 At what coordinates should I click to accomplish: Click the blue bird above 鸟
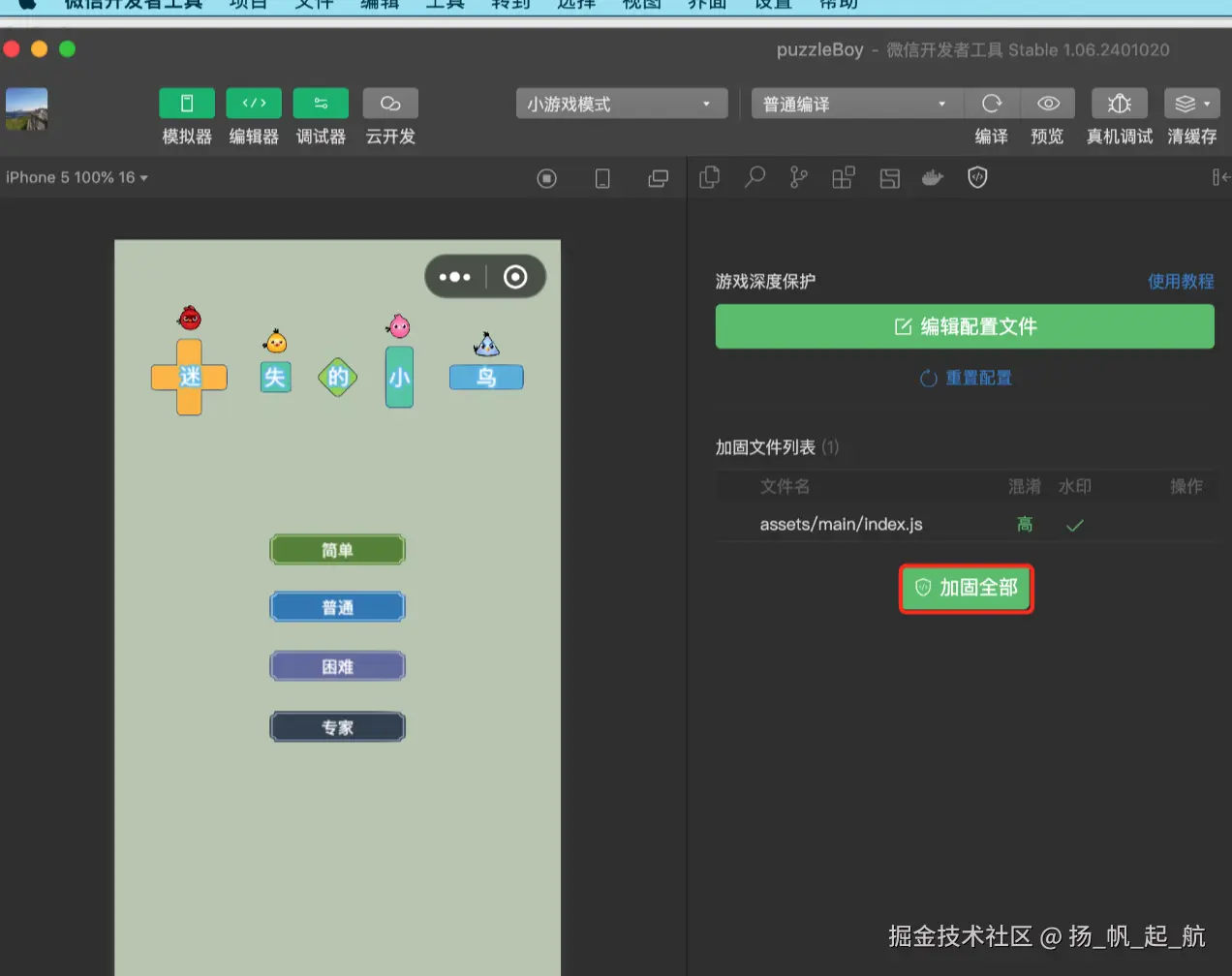[x=486, y=345]
